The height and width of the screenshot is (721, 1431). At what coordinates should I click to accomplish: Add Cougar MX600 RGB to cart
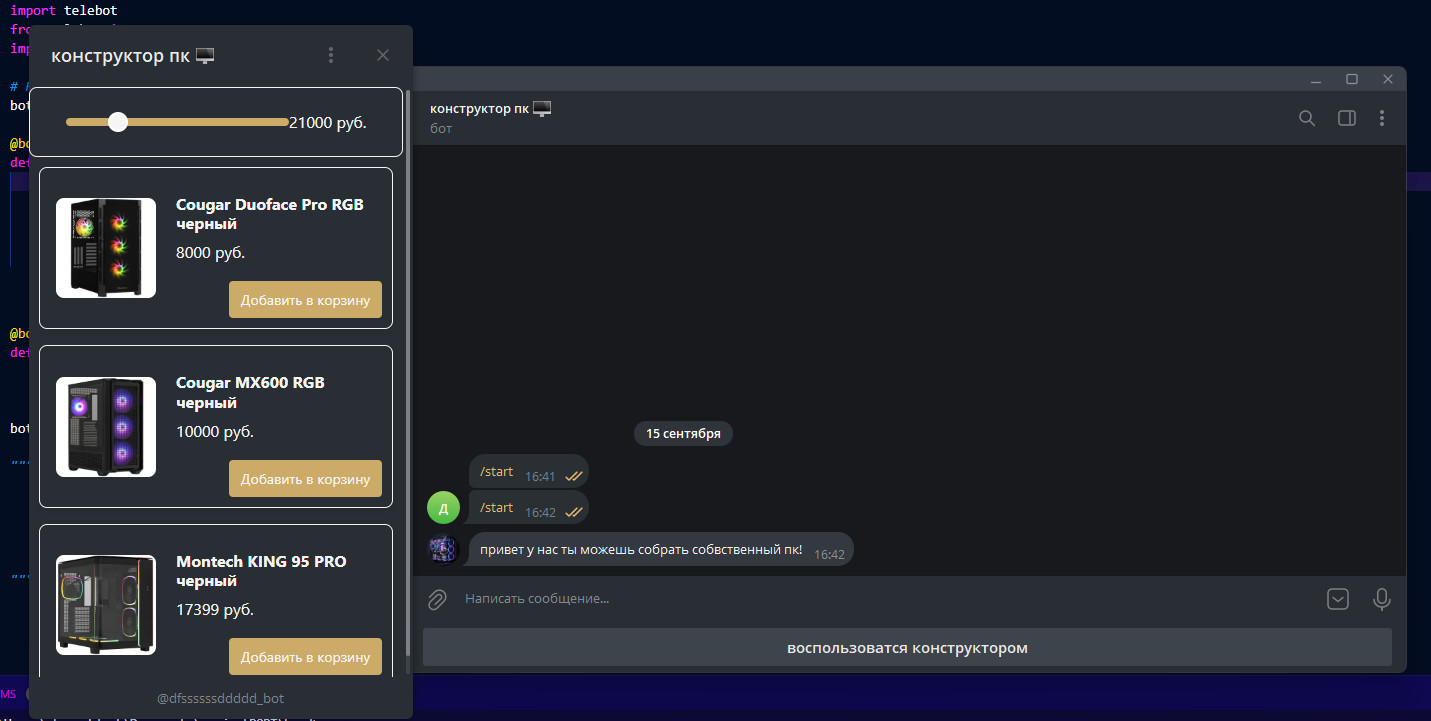pos(305,479)
